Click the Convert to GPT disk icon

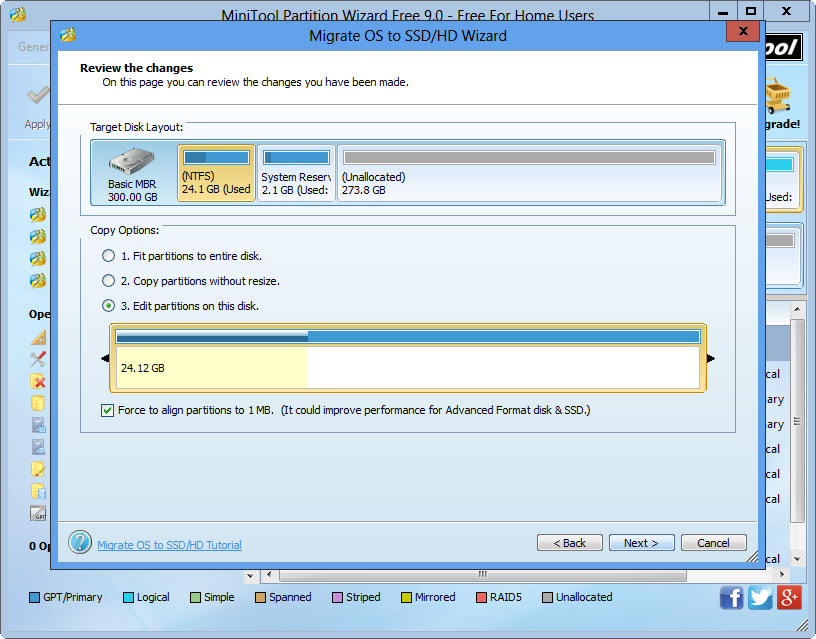(x=38, y=513)
